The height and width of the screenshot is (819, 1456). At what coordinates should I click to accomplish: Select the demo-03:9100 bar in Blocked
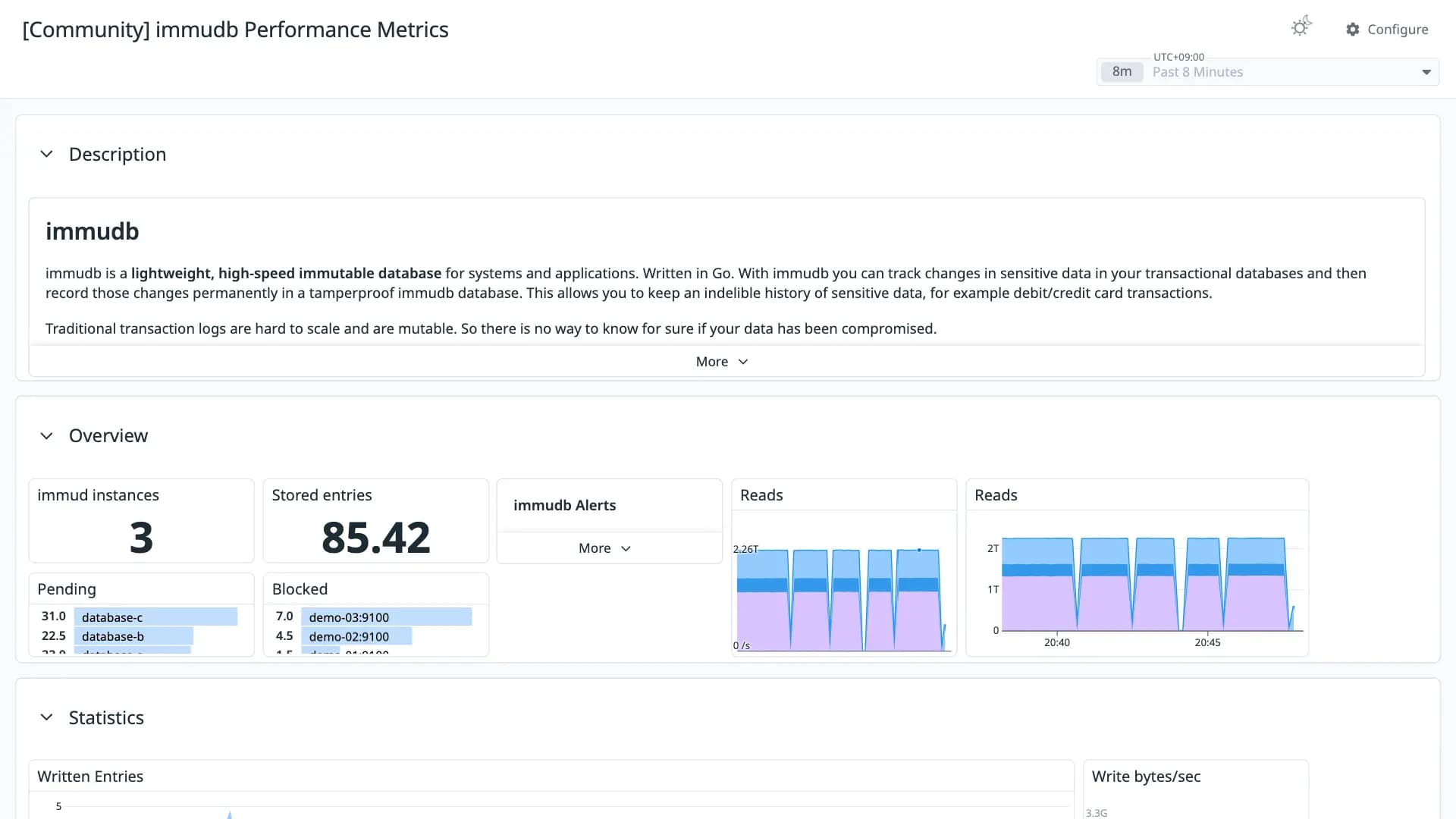point(386,617)
